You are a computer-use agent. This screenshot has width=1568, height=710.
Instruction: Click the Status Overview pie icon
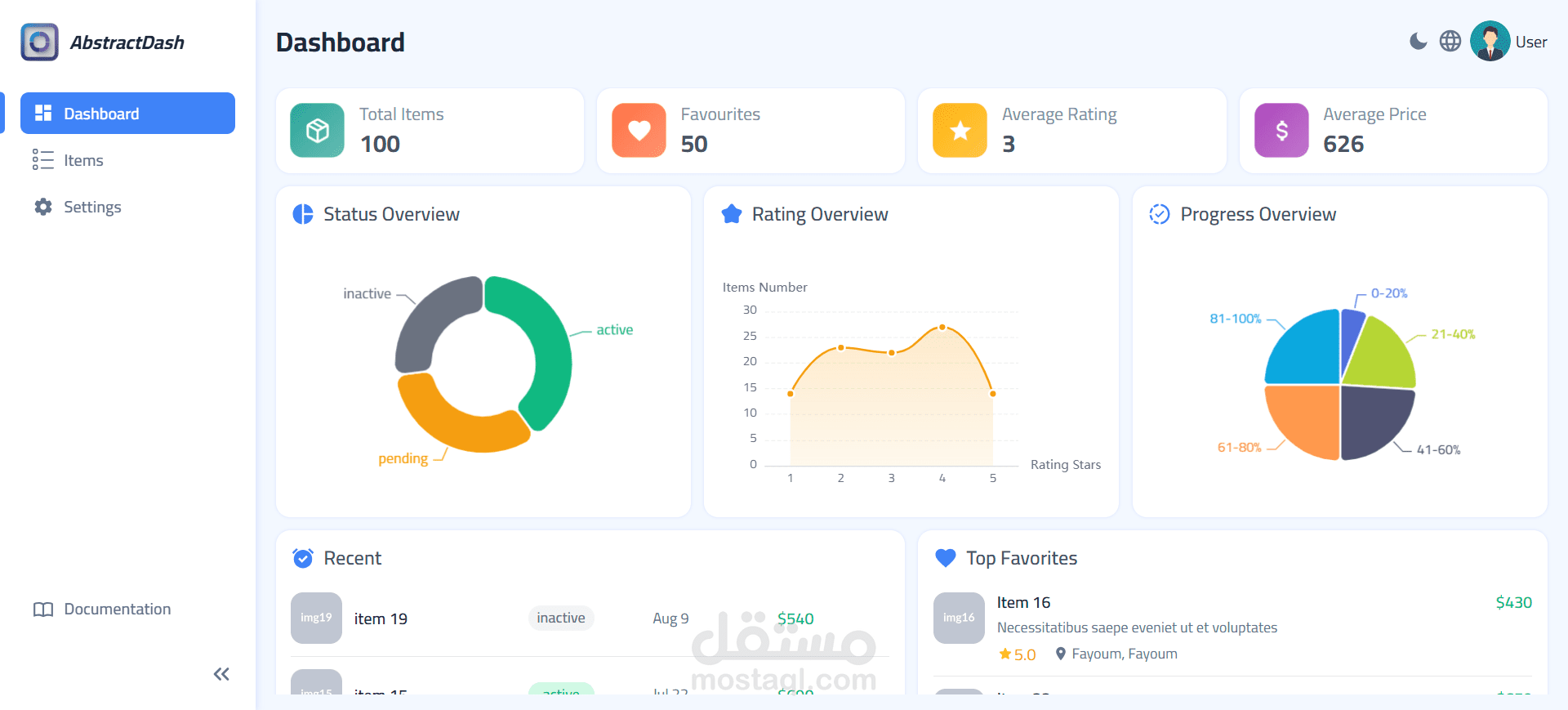(x=303, y=214)
